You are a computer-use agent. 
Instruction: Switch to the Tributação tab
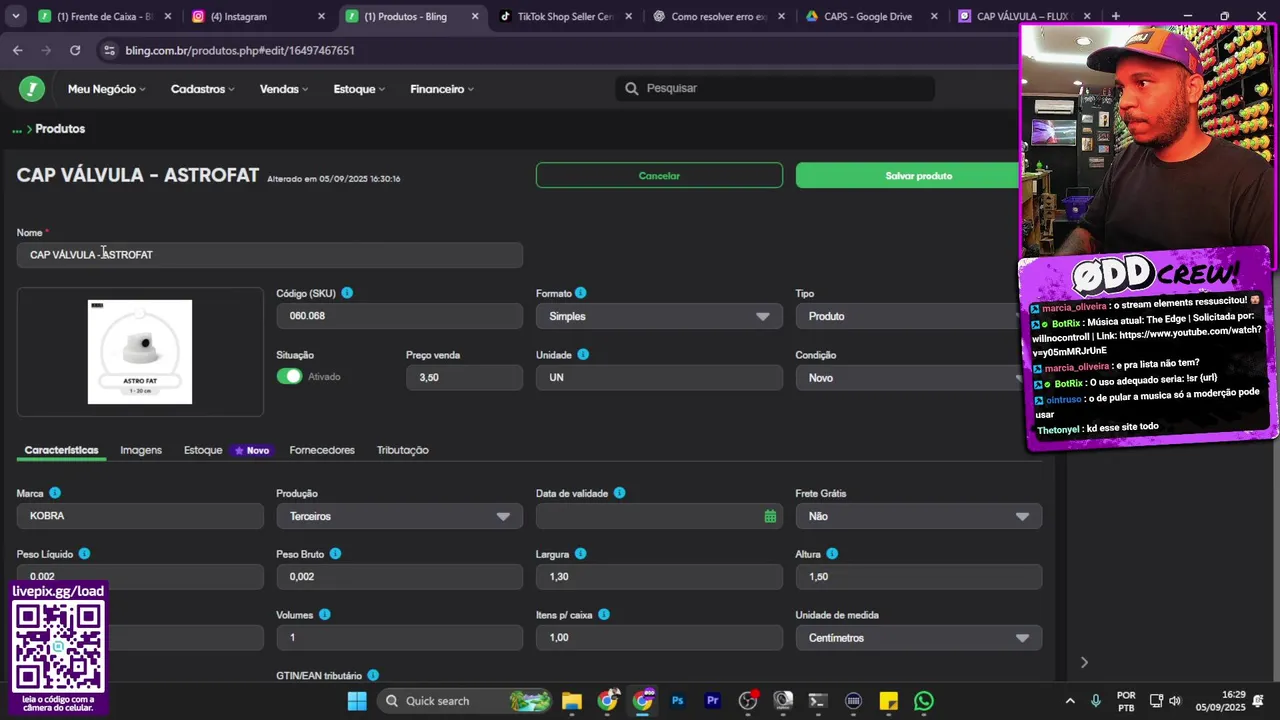point(403,450)
